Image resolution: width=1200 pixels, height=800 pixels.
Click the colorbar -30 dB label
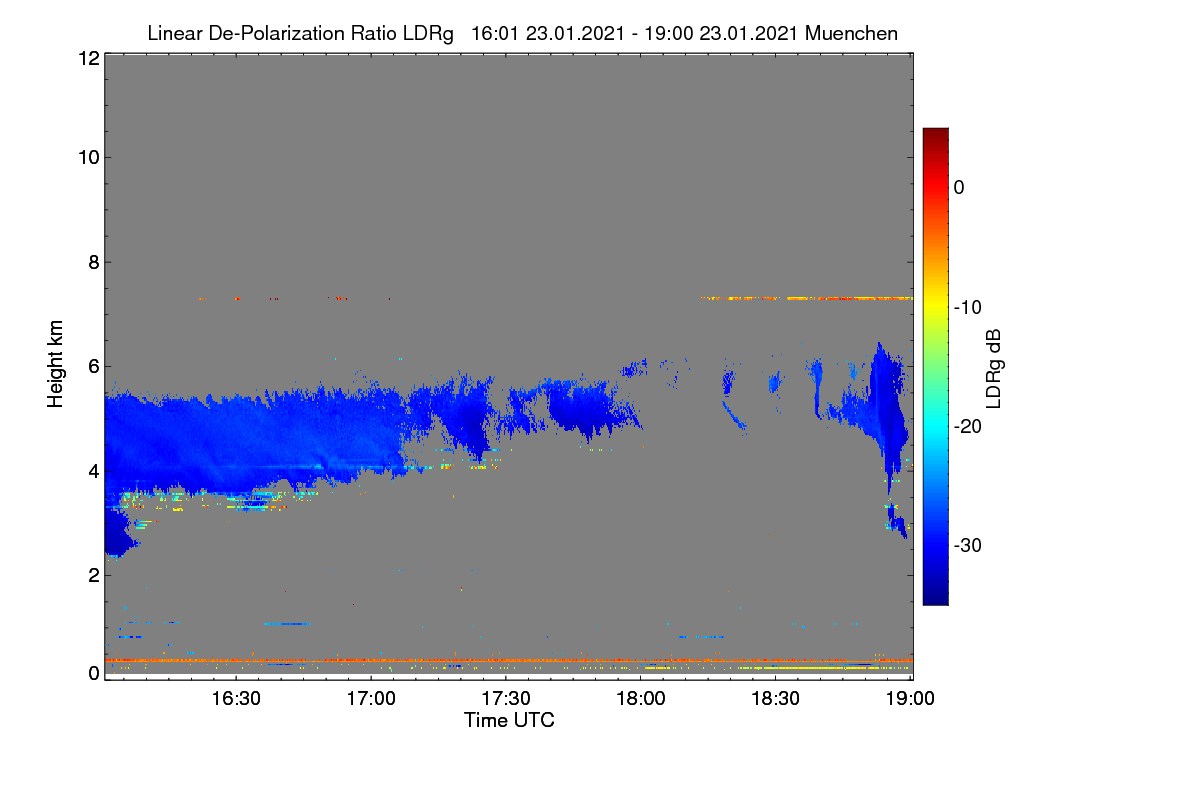tap(966, 546)
